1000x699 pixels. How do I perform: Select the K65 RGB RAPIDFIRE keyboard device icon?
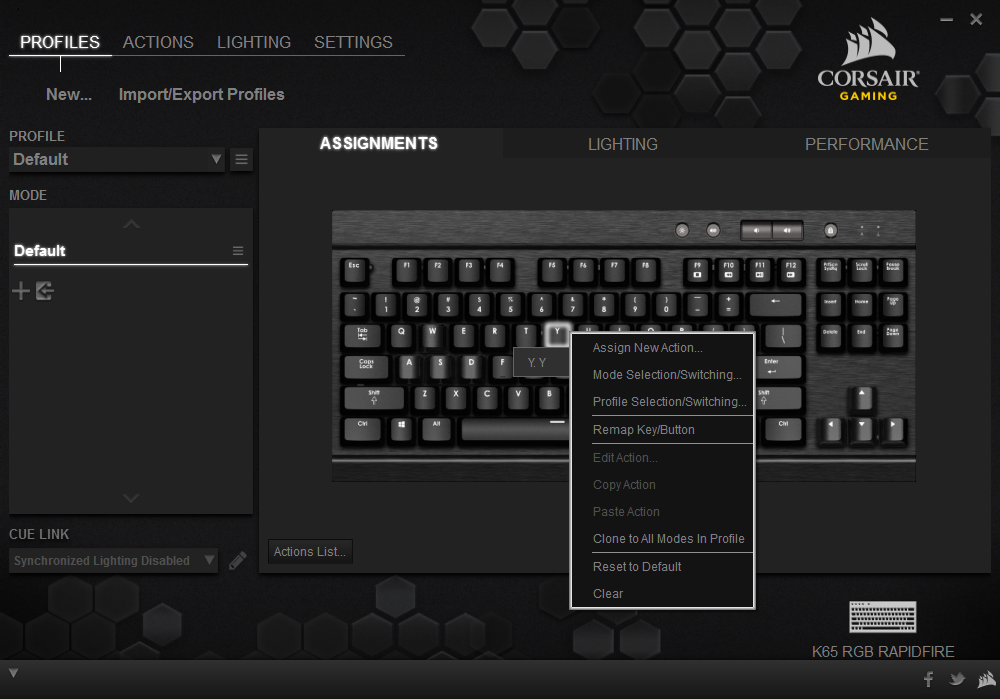pos(882,617)
